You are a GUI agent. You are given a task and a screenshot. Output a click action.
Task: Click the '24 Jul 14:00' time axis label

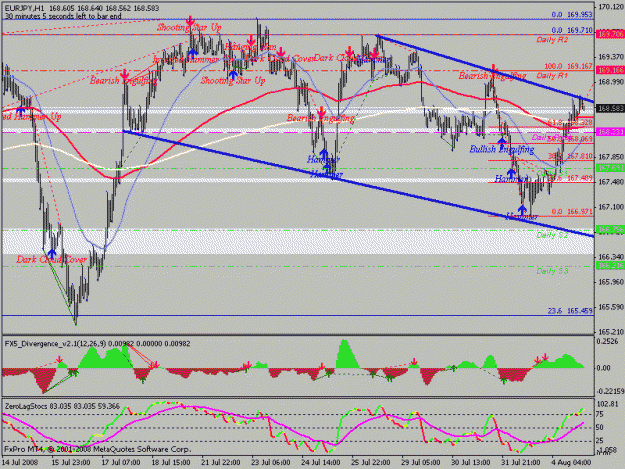(321, 462)
